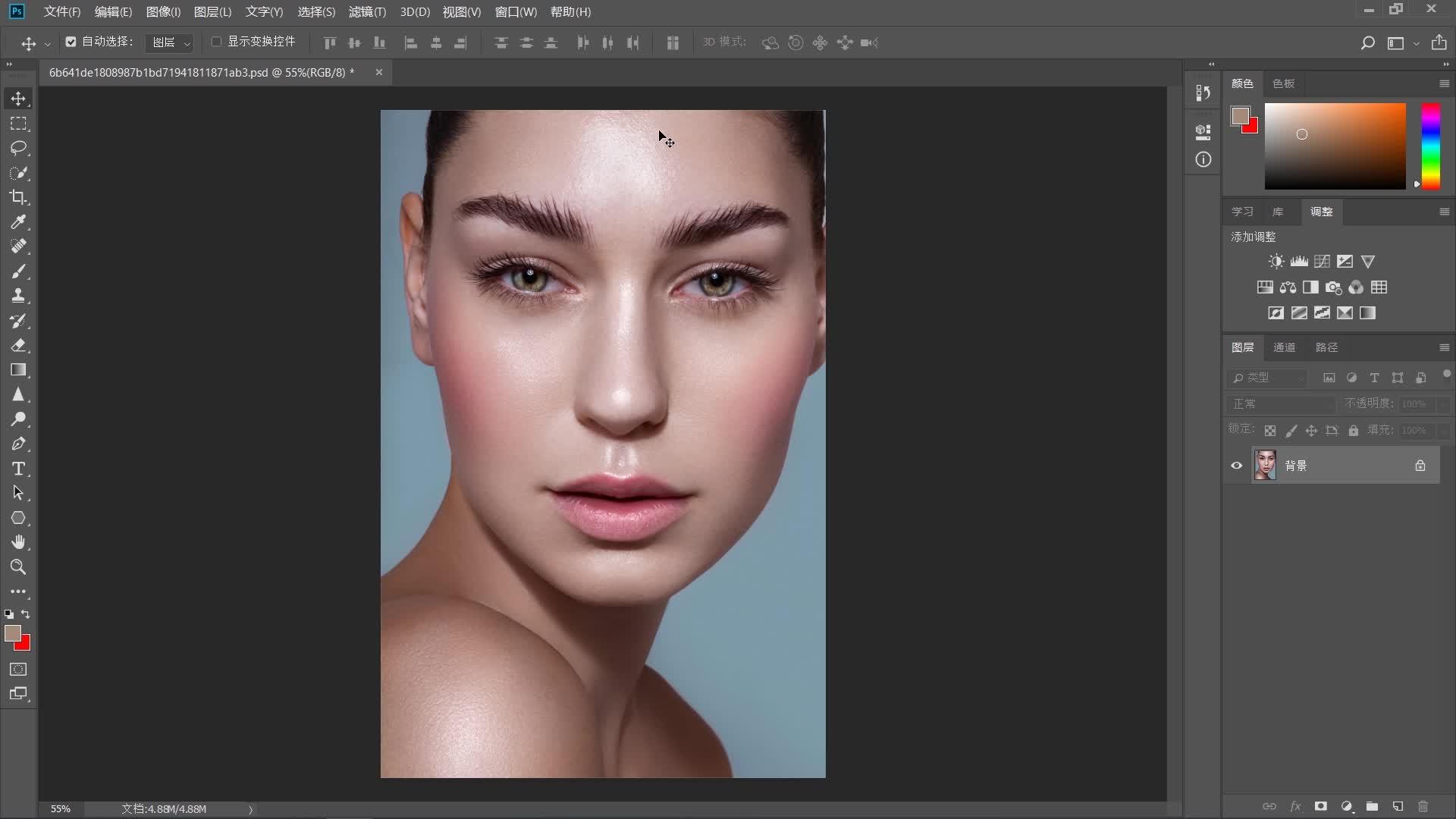Toggle the pixel layer filter
The image size is (1456, 819).
(x=1329, y=378)
